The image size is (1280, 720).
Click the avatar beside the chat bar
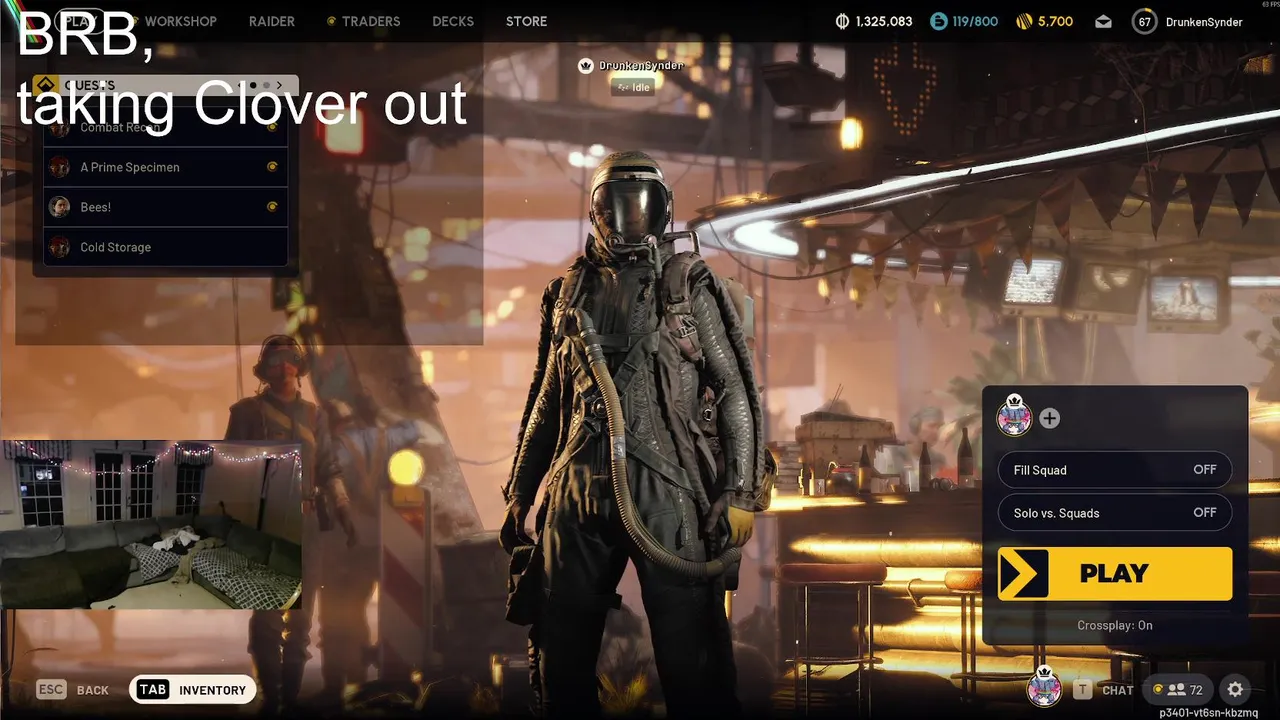tap(1044, 687)
